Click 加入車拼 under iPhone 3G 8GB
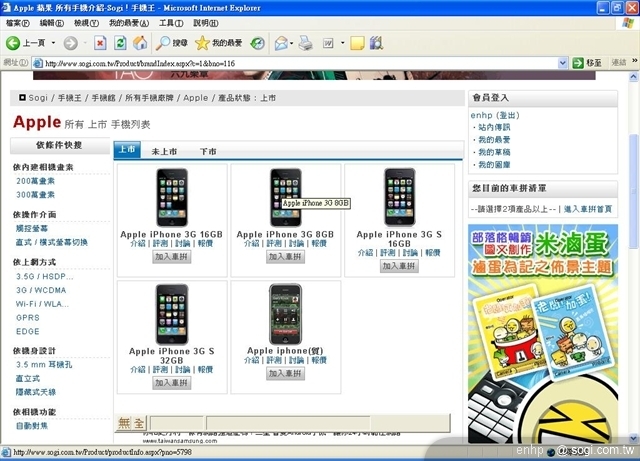640x461 pixels. [285, 257]
